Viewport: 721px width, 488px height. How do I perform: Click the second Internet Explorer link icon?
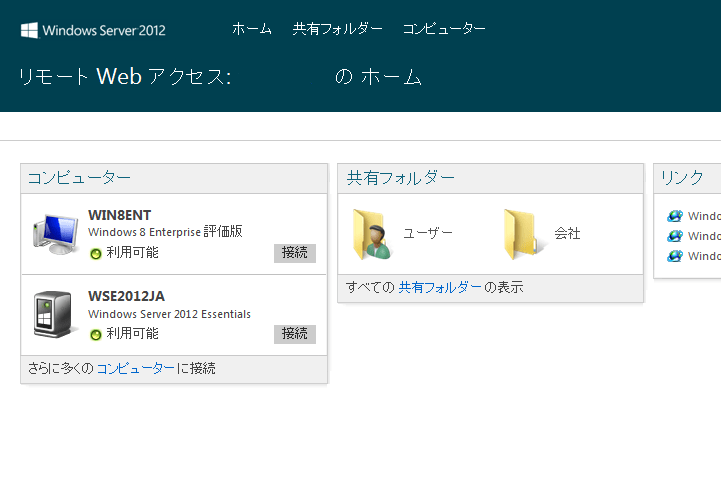tap(675, 236)
